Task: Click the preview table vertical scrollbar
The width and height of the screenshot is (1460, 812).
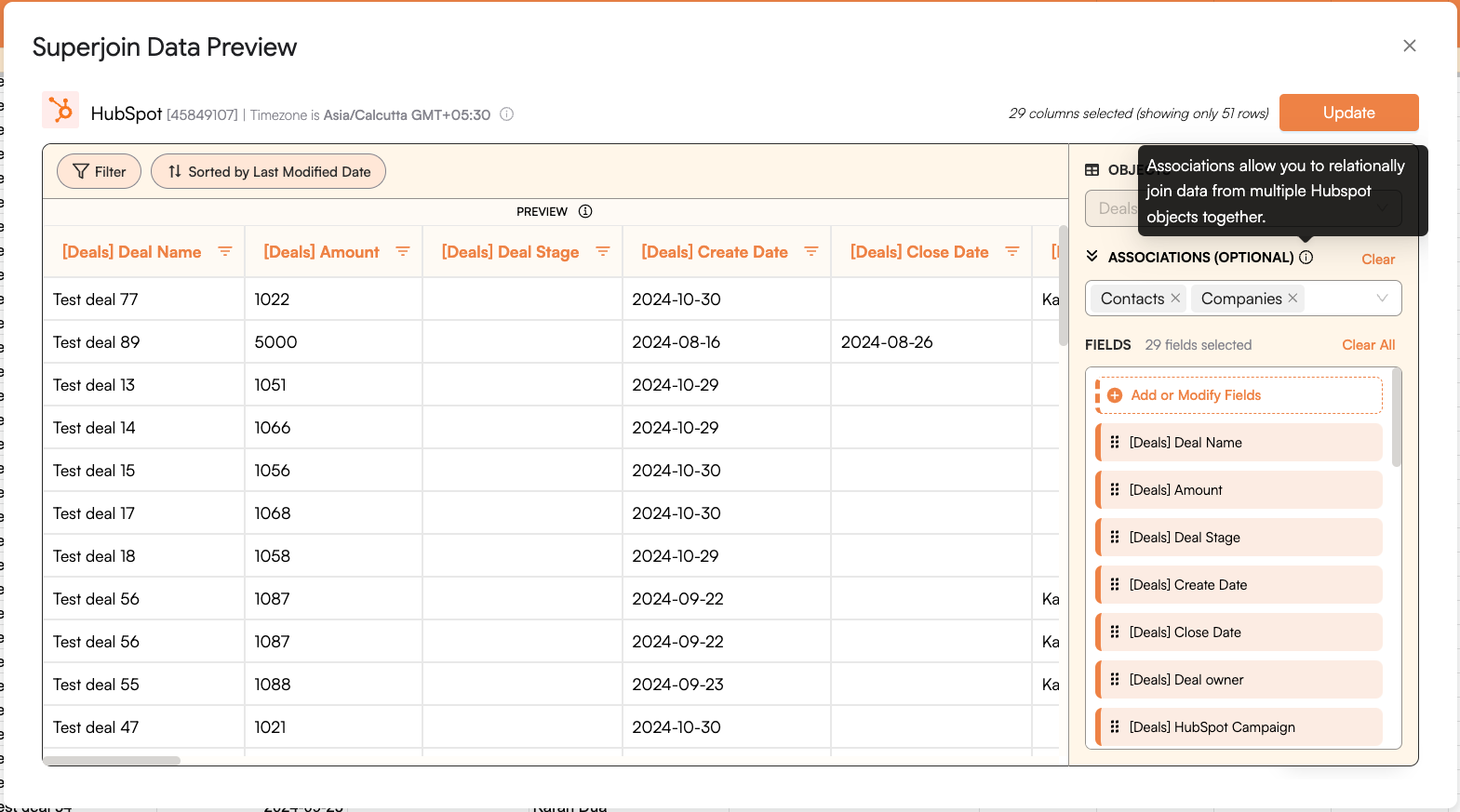Action: click(1064, 286)
